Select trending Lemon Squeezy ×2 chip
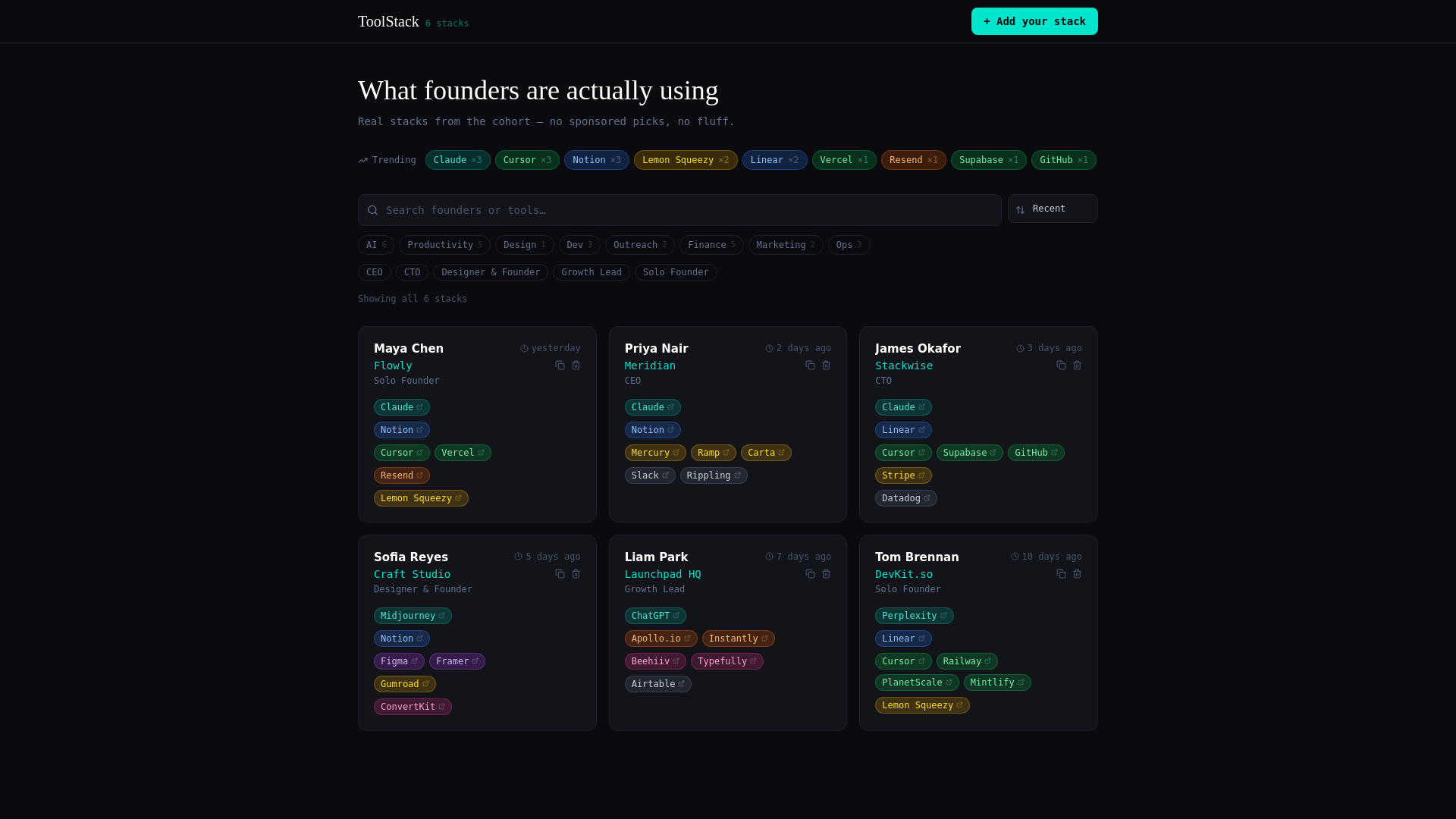The height and width of the screenshot is (819, 1456). [686, 160]
